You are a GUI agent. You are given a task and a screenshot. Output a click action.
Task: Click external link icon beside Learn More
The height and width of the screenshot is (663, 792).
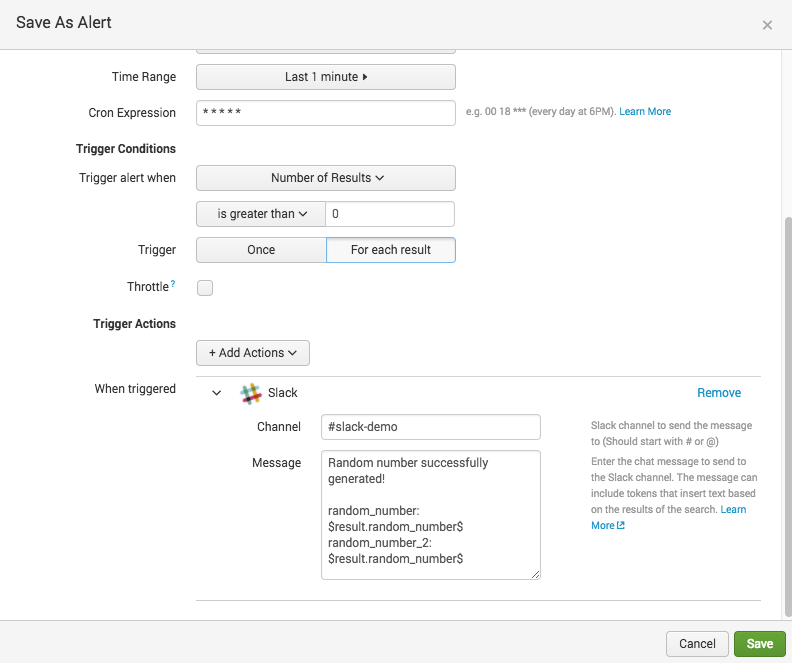point(621,526)
